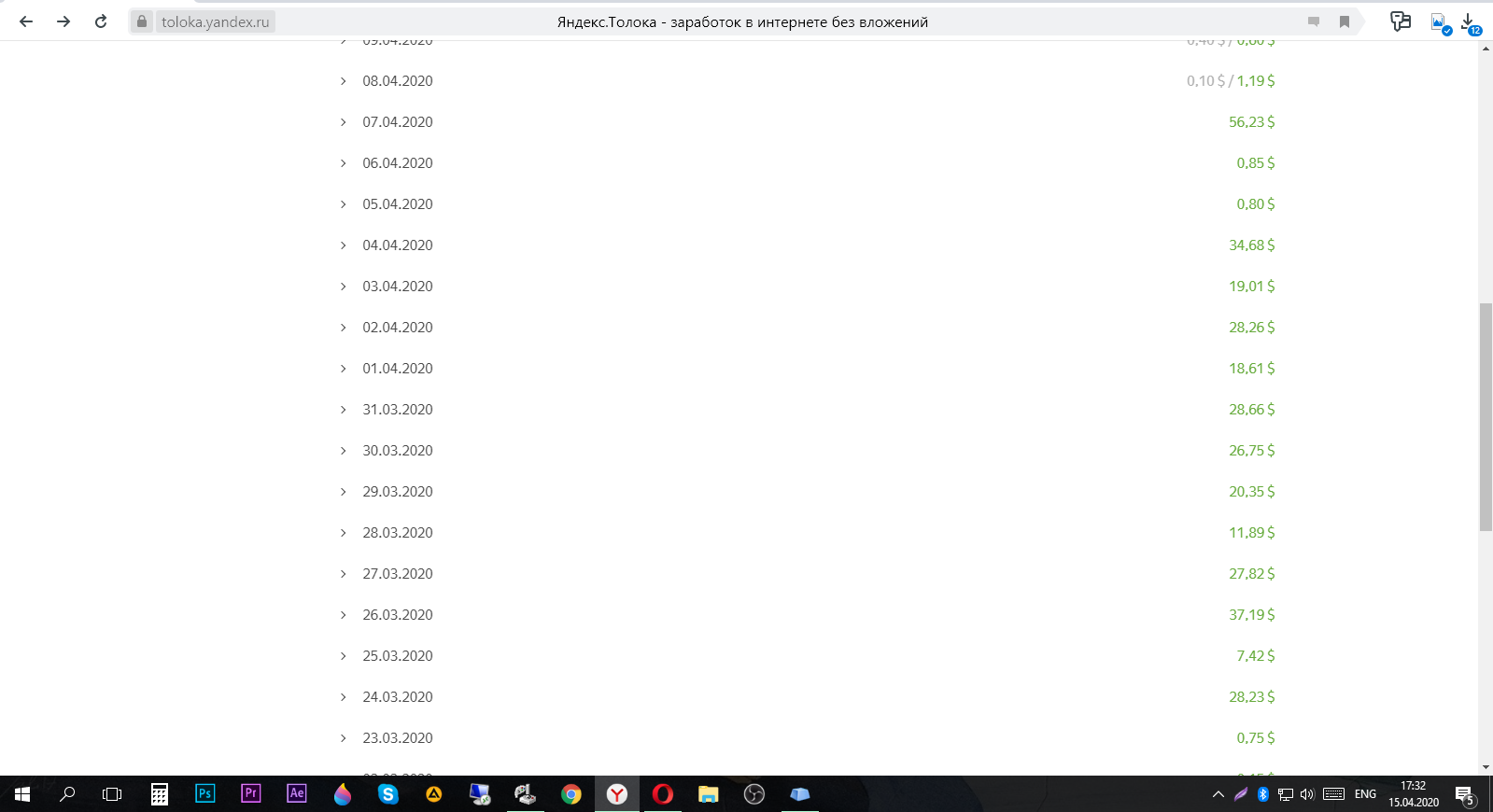Expand the 29.03.2020 row chevron
The height and width of the screenshot is (812, 1493).
coord(343,492)
